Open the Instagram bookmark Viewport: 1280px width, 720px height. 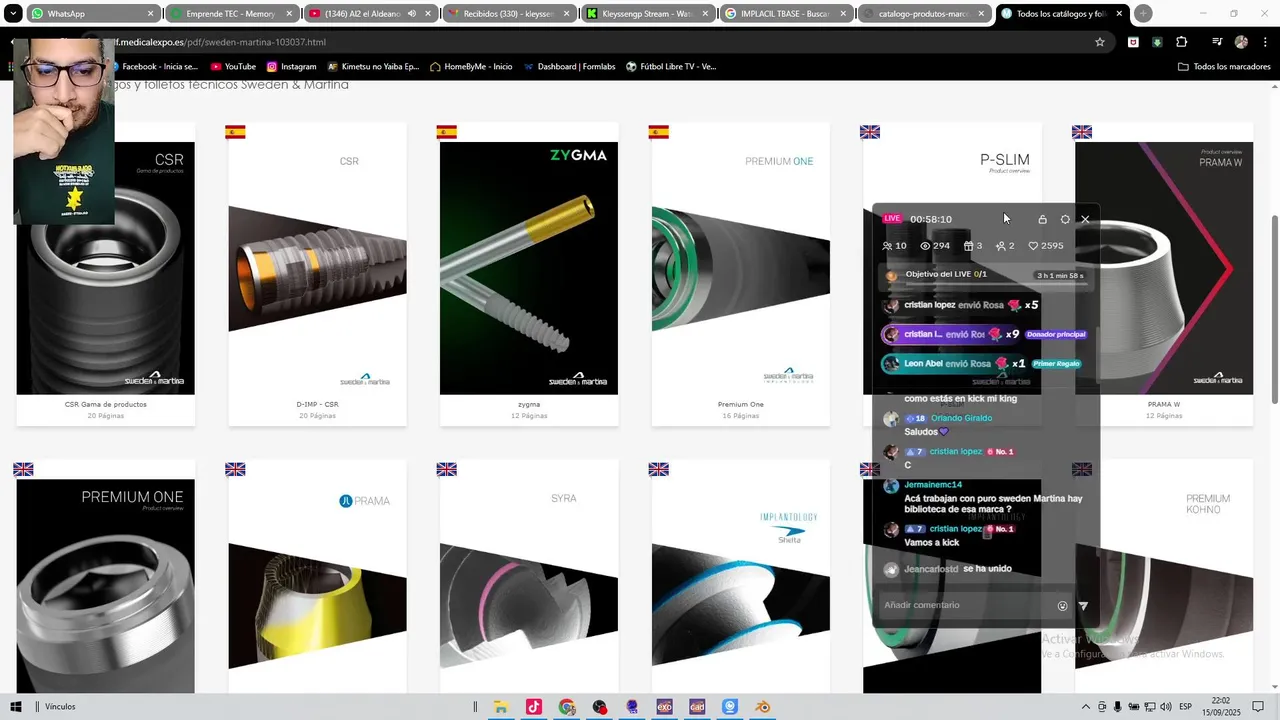(291, 66)
